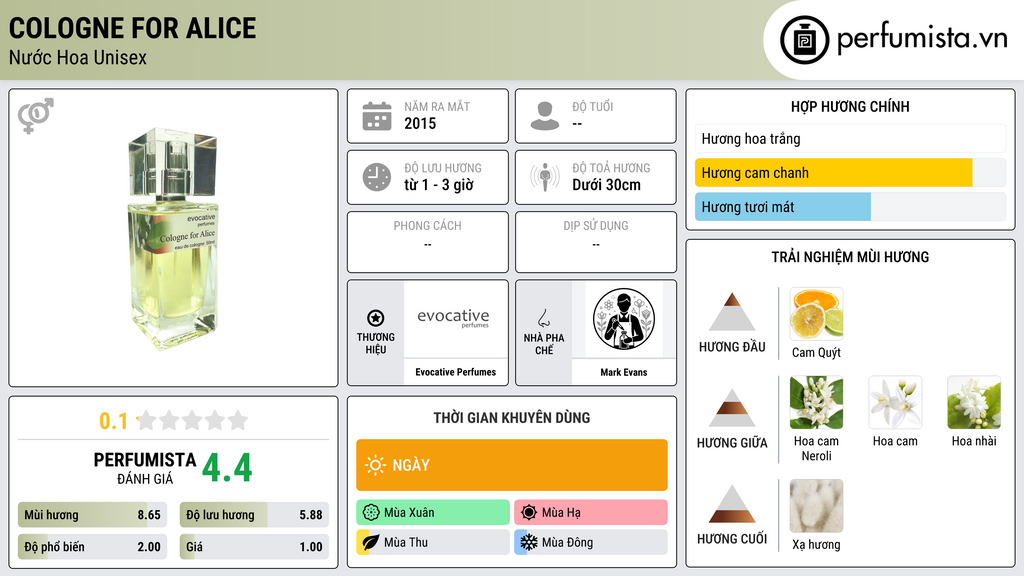Image resolution: width=1024 pixels, height=576 pixels.
Task: Click the autumn leaf icon beside Mùa Thu
Action: coord(370,542)
